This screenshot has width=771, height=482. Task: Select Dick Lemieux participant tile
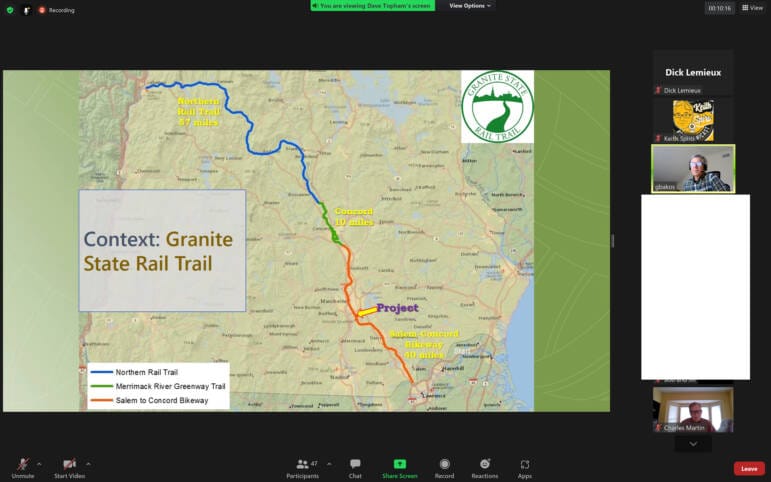[x=693, y=73]
